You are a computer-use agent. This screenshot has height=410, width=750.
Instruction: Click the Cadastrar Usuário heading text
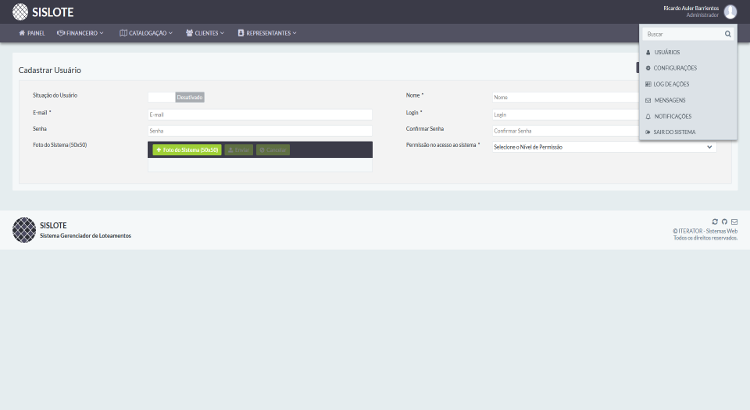pos(50,70)
